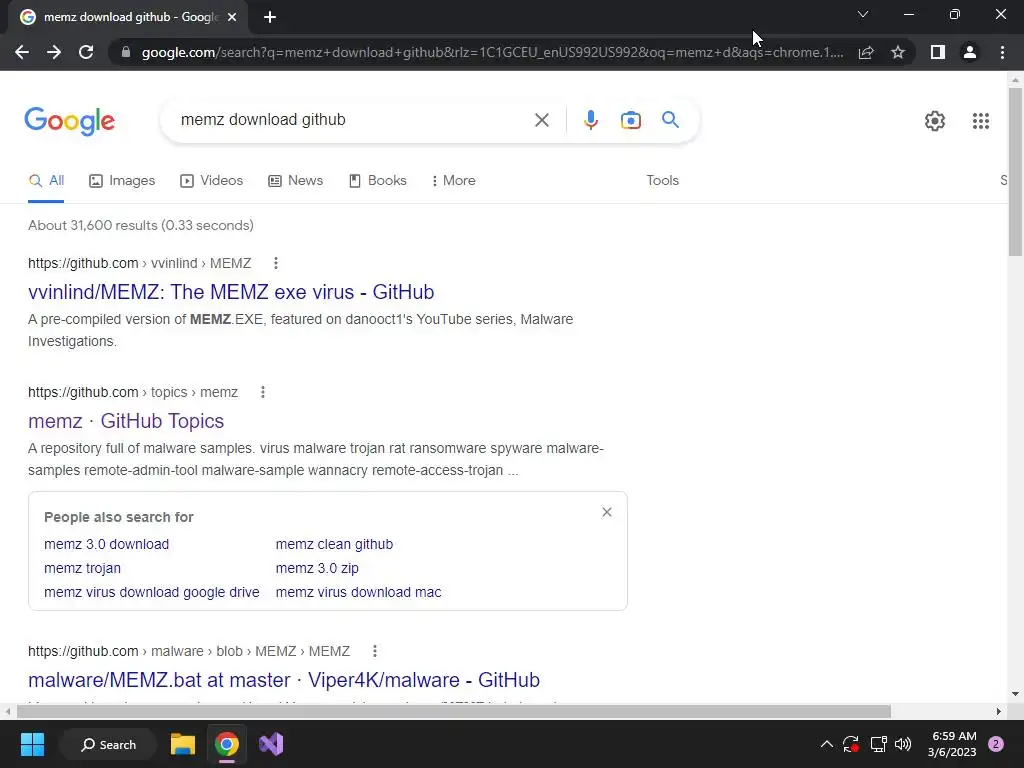The width and height of the screenshot is (1024, 768).
Task: Search for memz clean github
Action: 334,544
